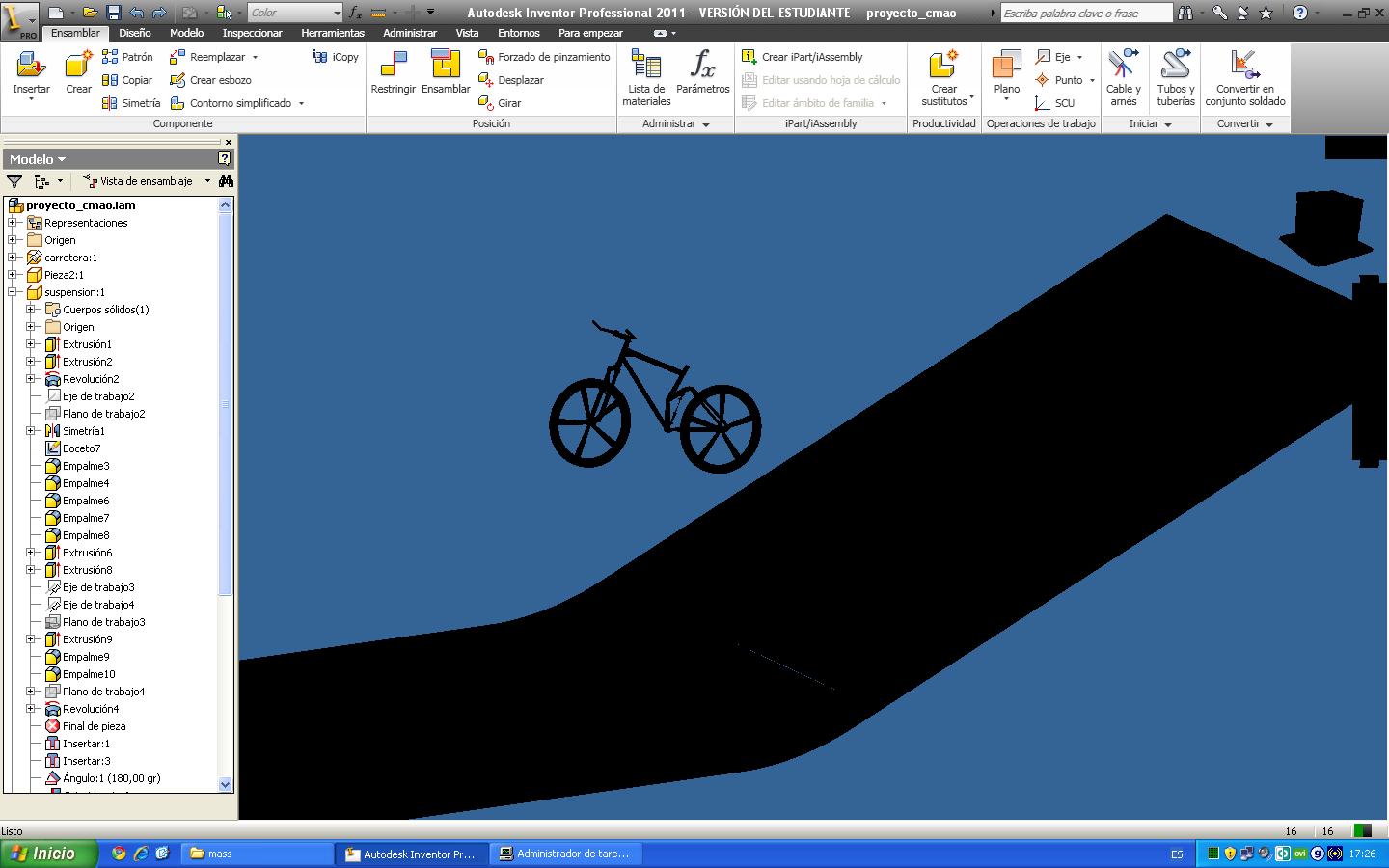Click the Windows Inicio start button
This screenshot has width=1389, height=868.
49,854
